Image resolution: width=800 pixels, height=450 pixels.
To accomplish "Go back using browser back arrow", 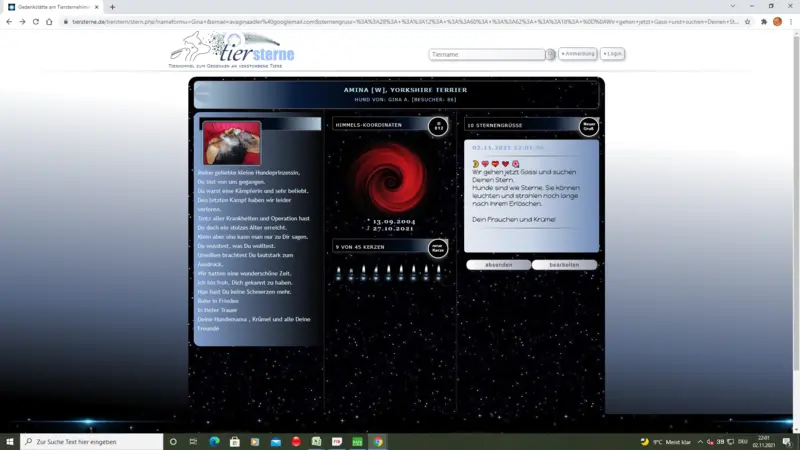I will click(8, 21).
